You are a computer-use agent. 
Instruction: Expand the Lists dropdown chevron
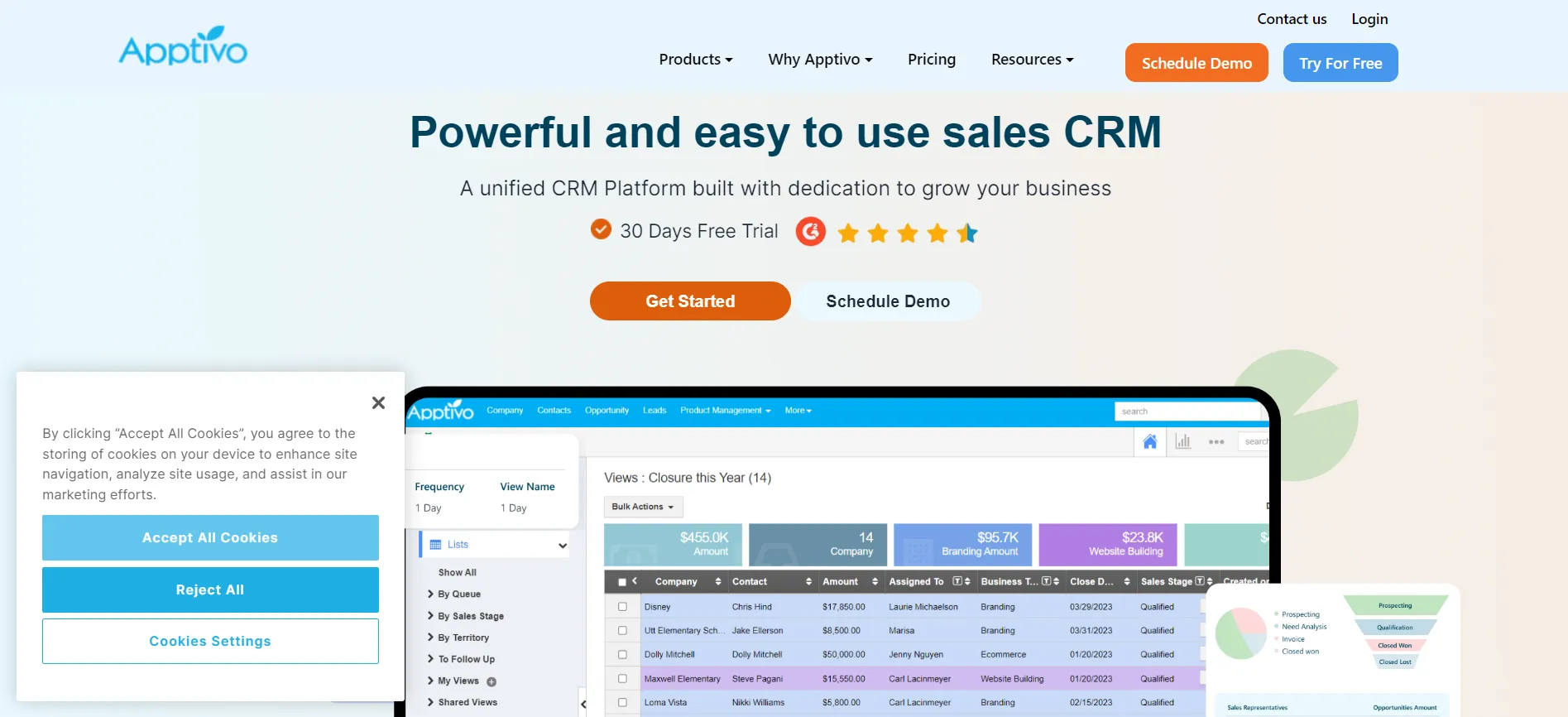563,545
